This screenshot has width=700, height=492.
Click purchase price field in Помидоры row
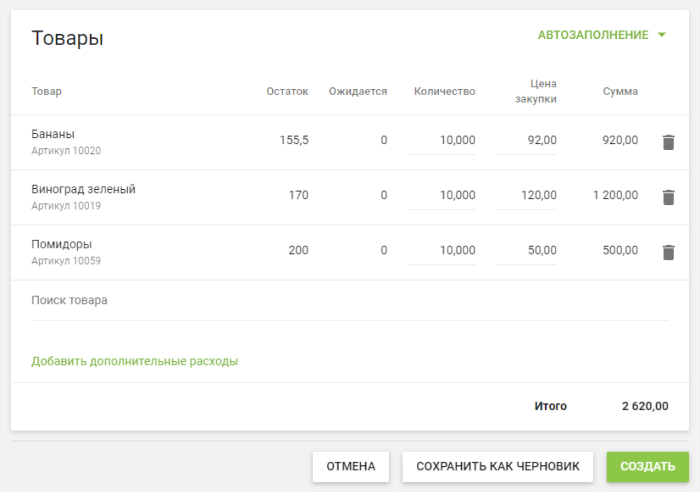(x=526, y=251)
